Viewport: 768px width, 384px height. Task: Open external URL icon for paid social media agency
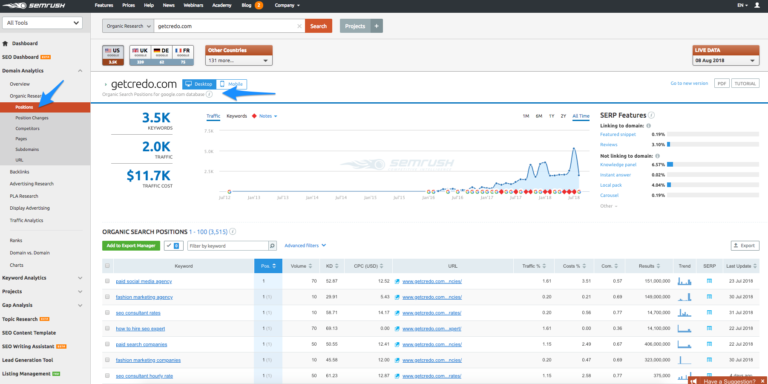click(397, 281)
